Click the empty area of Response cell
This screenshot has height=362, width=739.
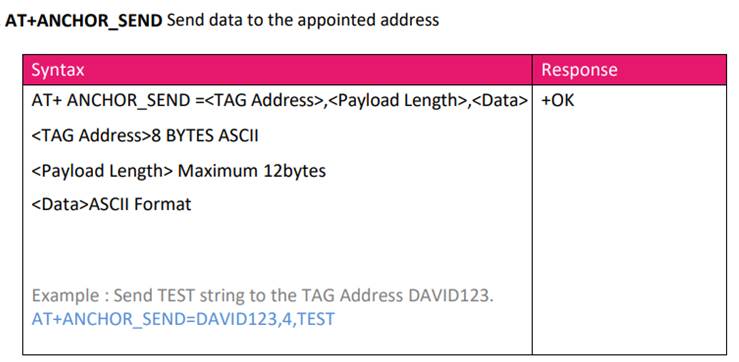pyautogui.click(x=629, y=226)
